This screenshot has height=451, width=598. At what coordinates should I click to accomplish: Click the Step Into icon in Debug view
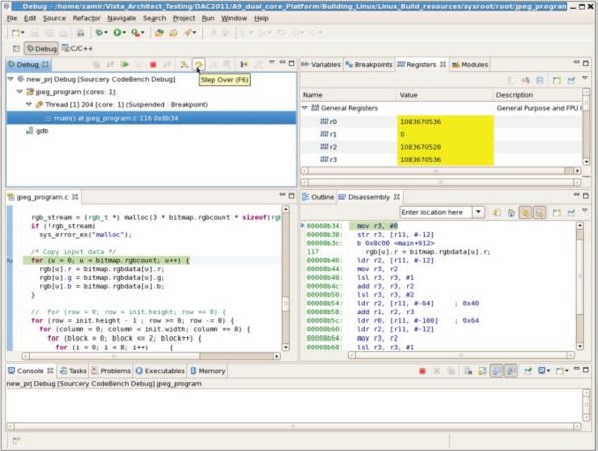point(184,64)
